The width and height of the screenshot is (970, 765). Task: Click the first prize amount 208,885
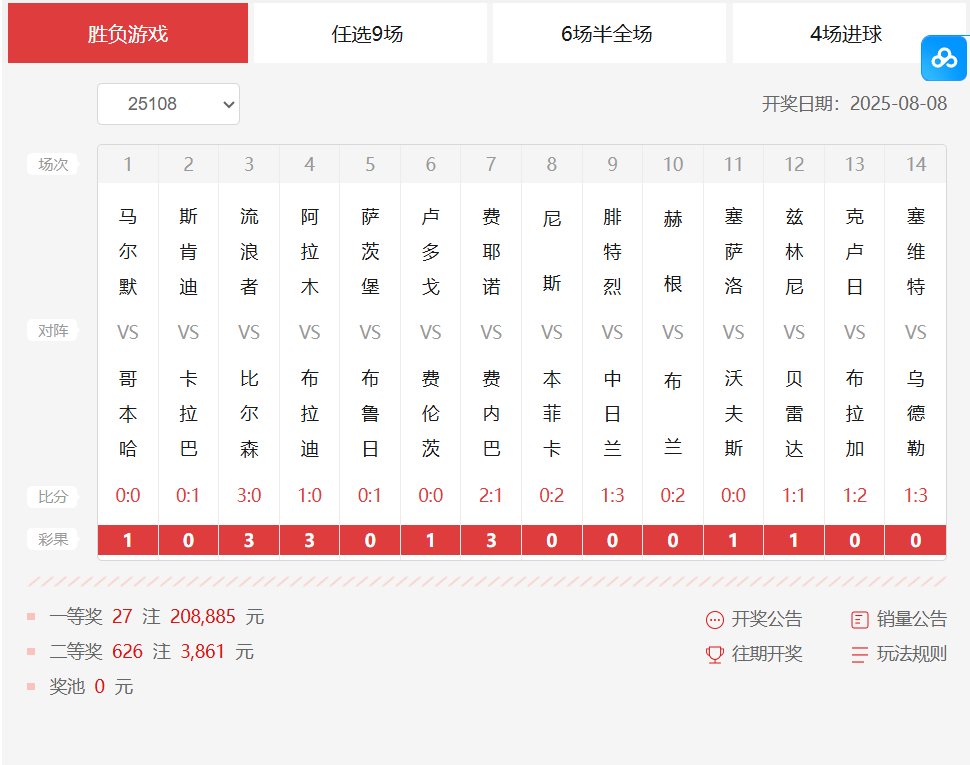tap(203, 617)
